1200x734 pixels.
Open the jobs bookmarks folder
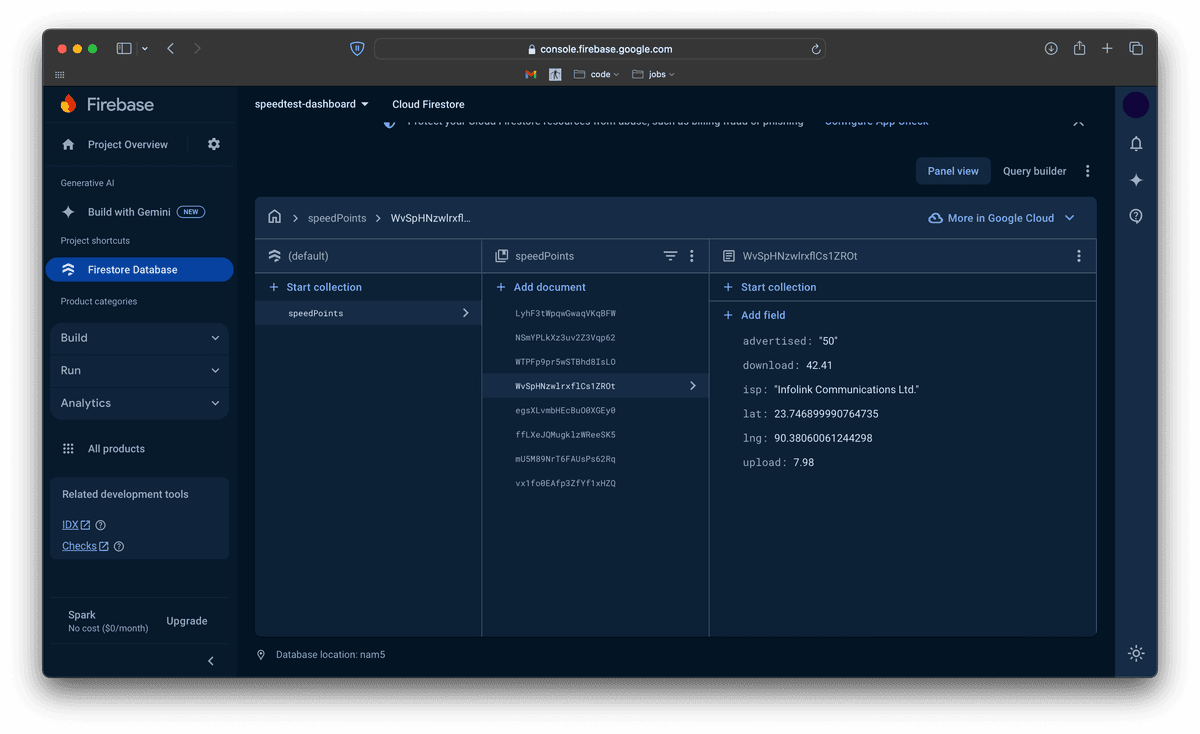click(x=654, y=74)
